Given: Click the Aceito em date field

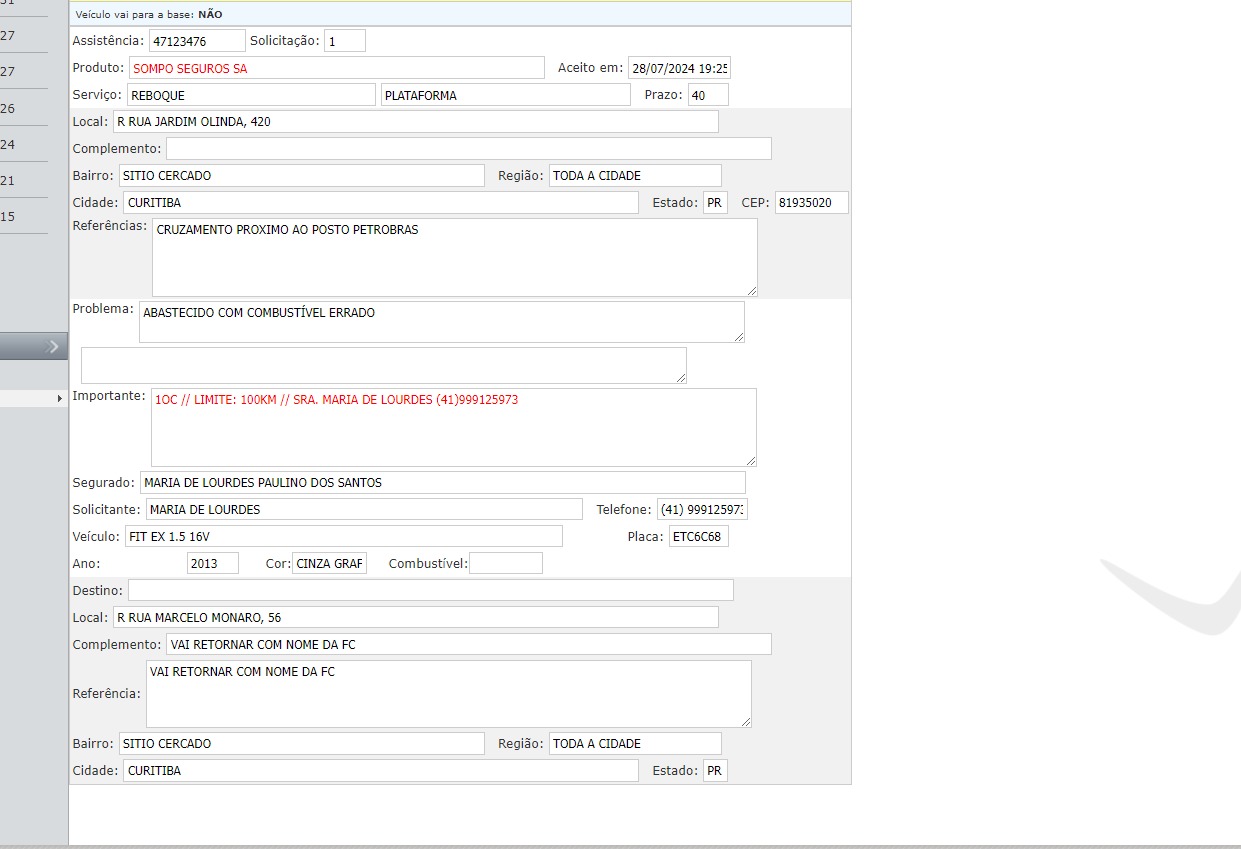Looking at the screenshot, I should pos(679,68).
